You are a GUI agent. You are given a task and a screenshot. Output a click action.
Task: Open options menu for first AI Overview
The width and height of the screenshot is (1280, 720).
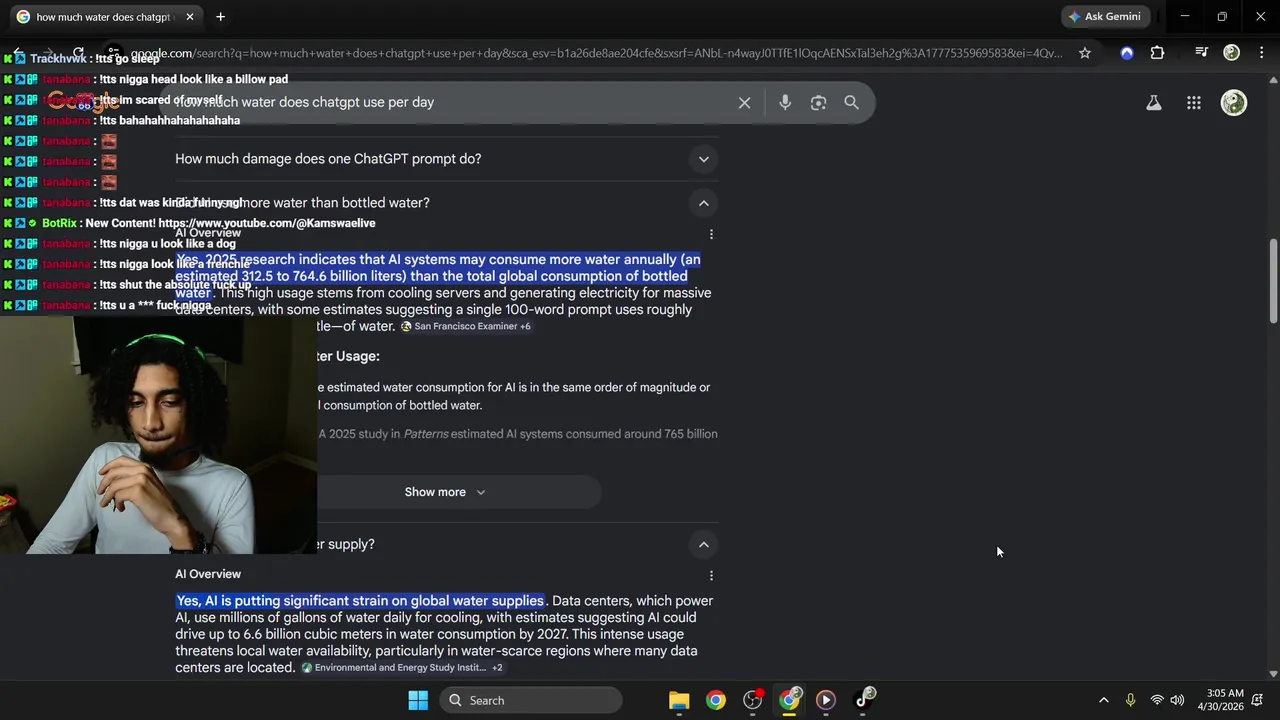point(711,234)
